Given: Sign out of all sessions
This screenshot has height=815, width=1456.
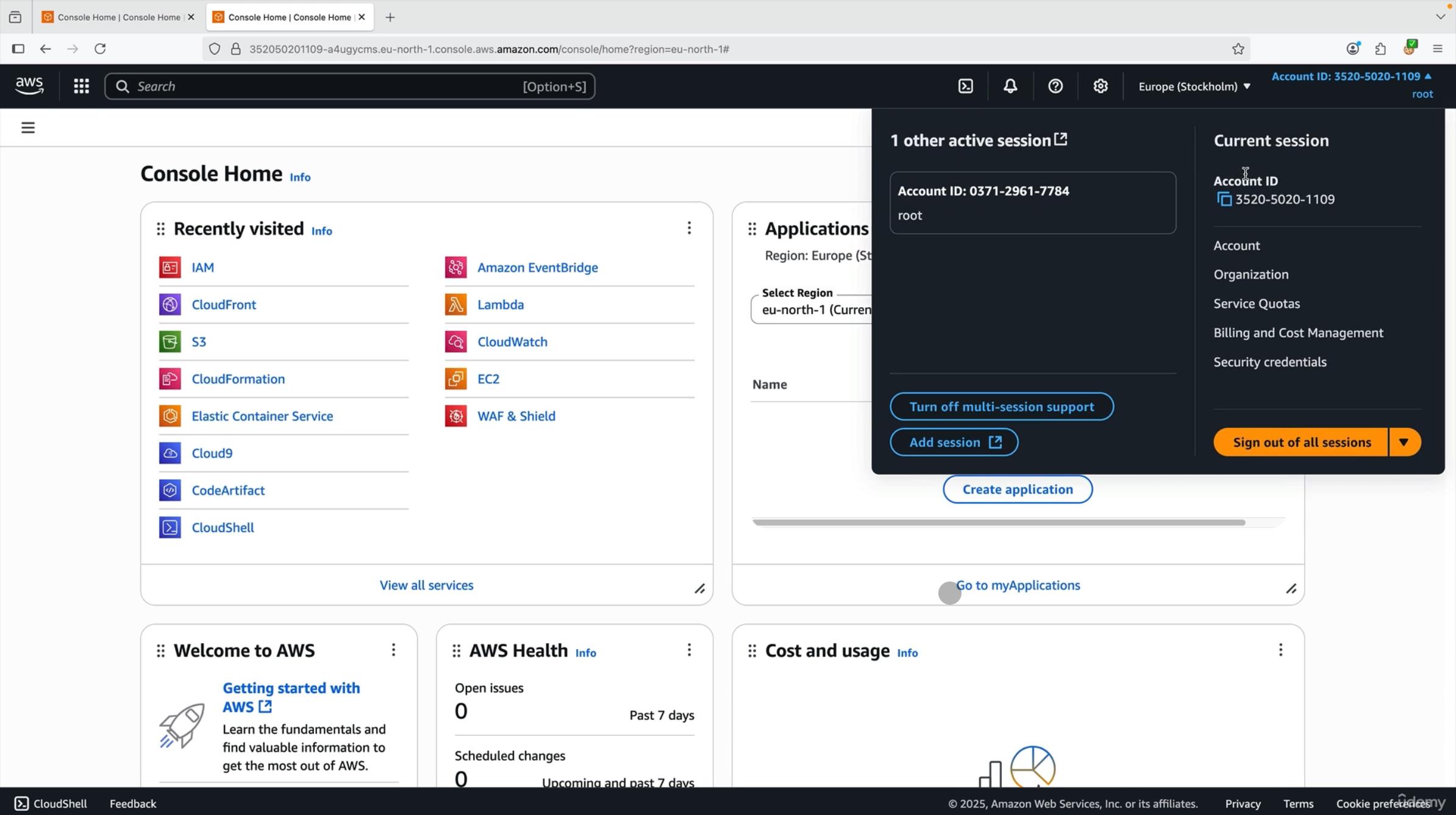Looking at the screenshot, I should tap(1301, 442).
